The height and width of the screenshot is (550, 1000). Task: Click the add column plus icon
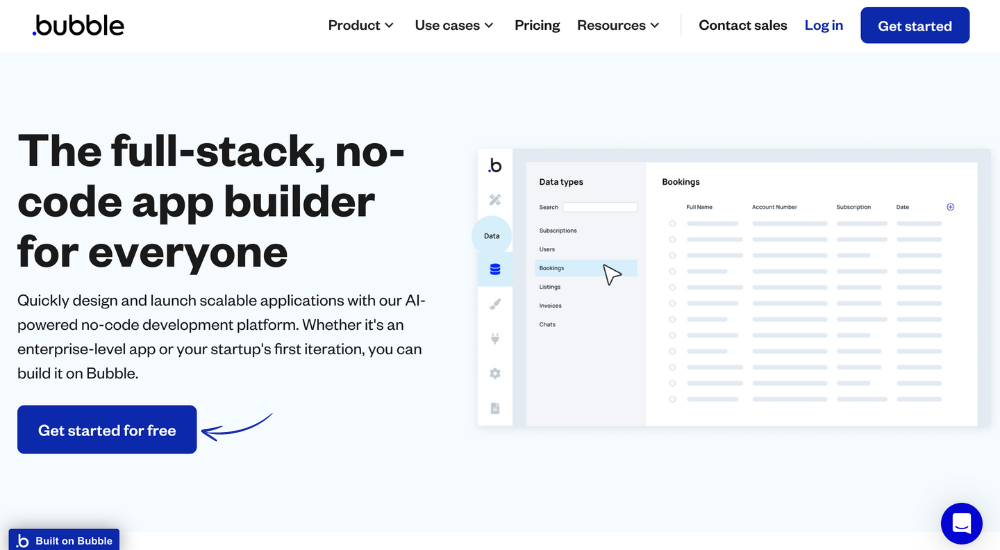point(950,207)
